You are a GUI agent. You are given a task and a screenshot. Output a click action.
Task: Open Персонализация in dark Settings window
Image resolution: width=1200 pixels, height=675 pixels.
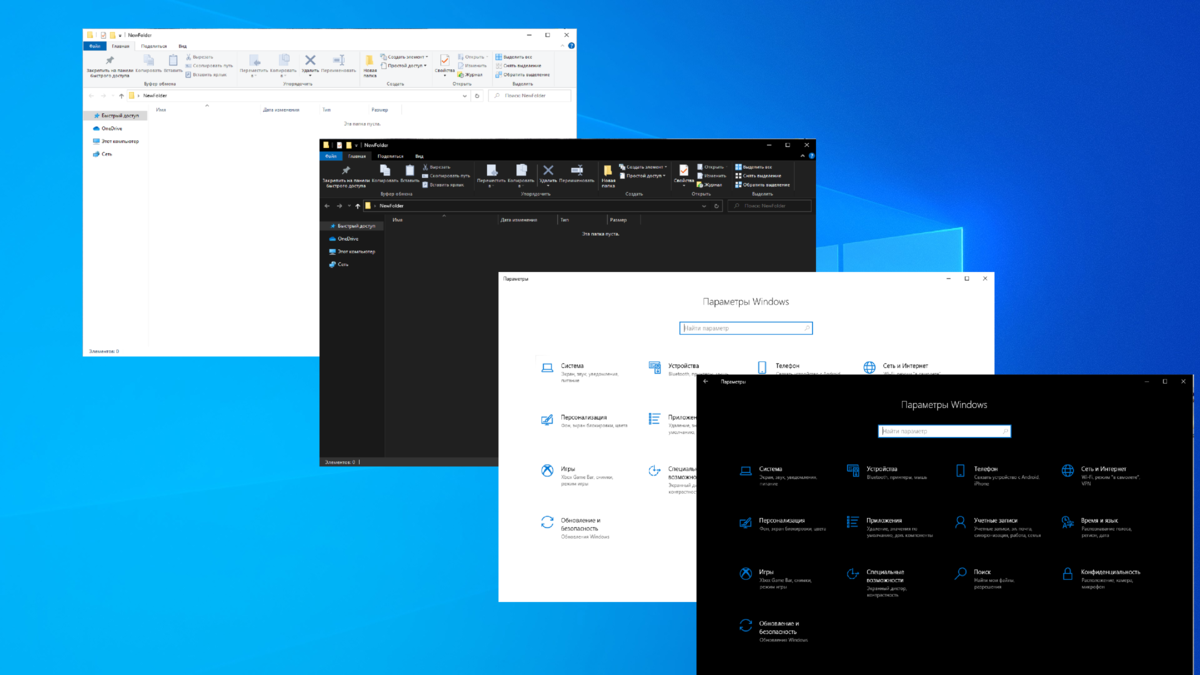click(x=783, y=524)
